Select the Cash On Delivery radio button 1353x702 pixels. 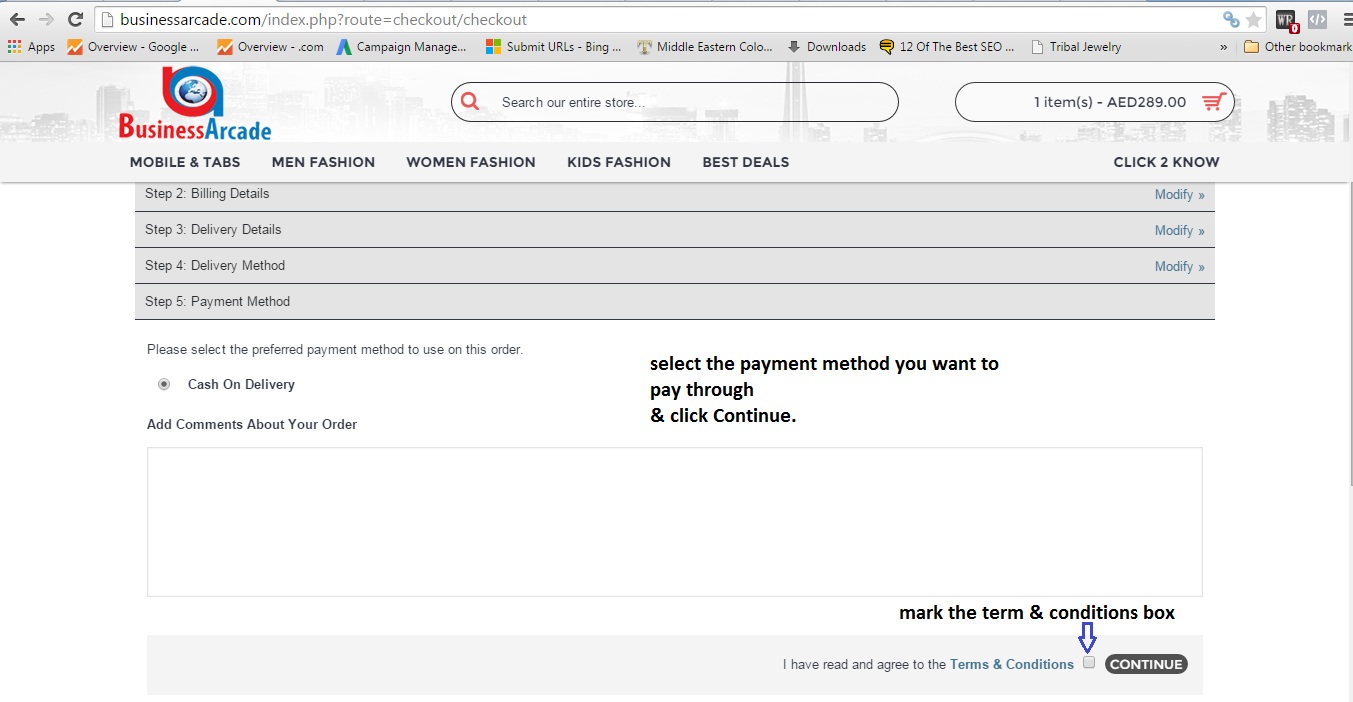pos(164,384)
